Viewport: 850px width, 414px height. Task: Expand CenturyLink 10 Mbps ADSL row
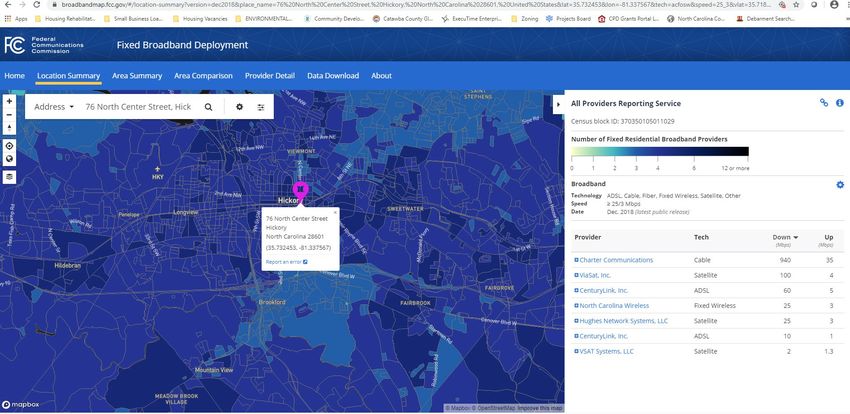pos(577,336)
